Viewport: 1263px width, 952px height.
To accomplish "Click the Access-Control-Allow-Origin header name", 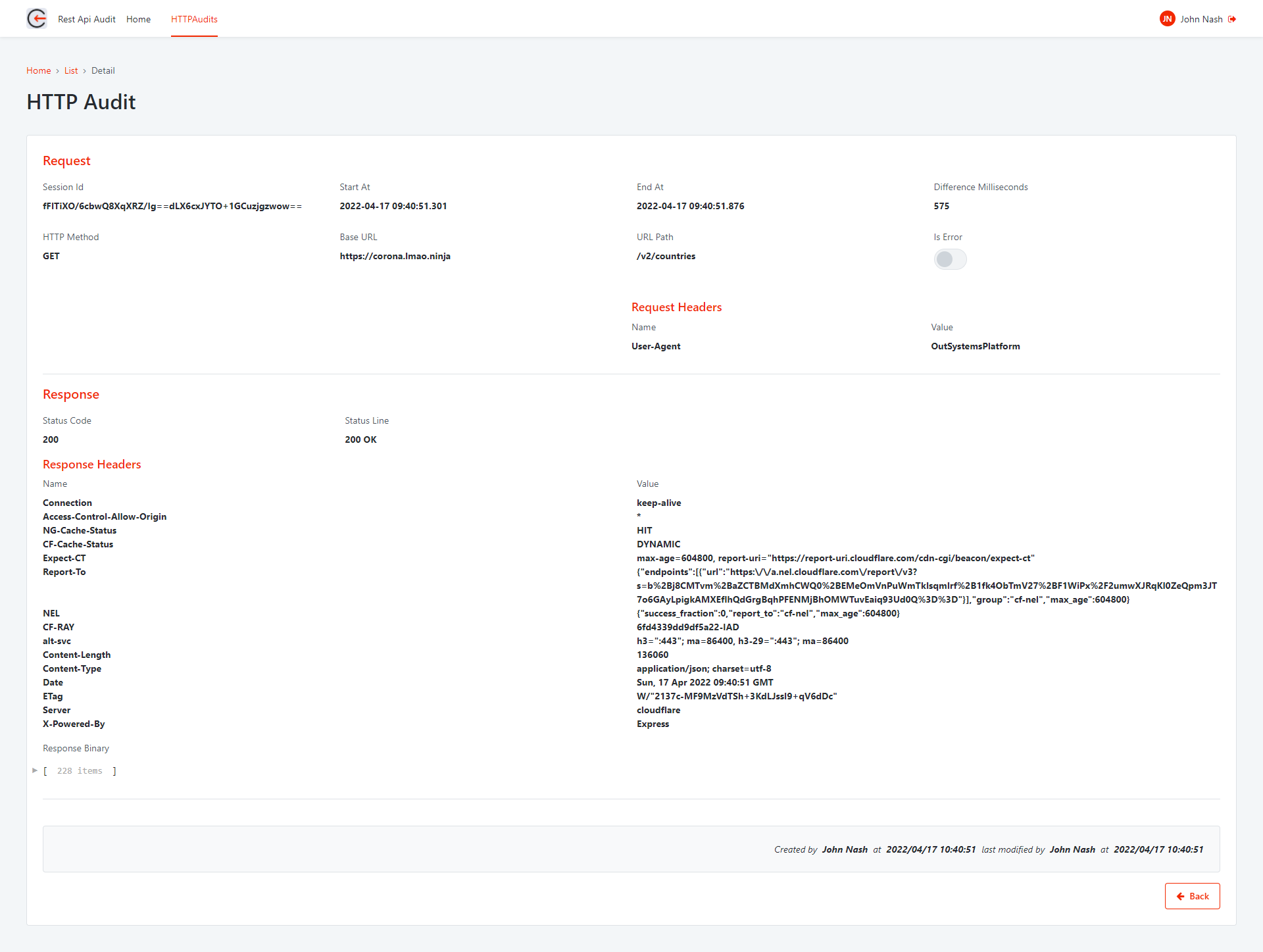I will (x=105, y=516).
